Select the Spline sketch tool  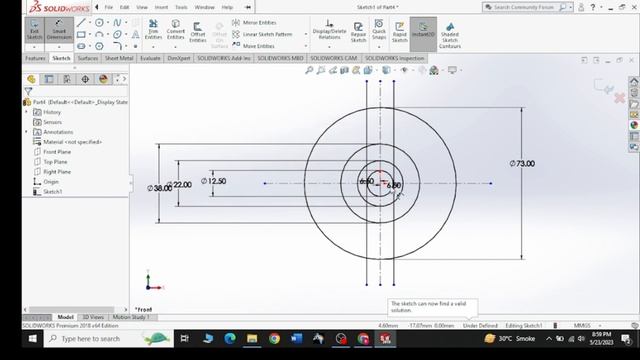(x=117, y=22)
